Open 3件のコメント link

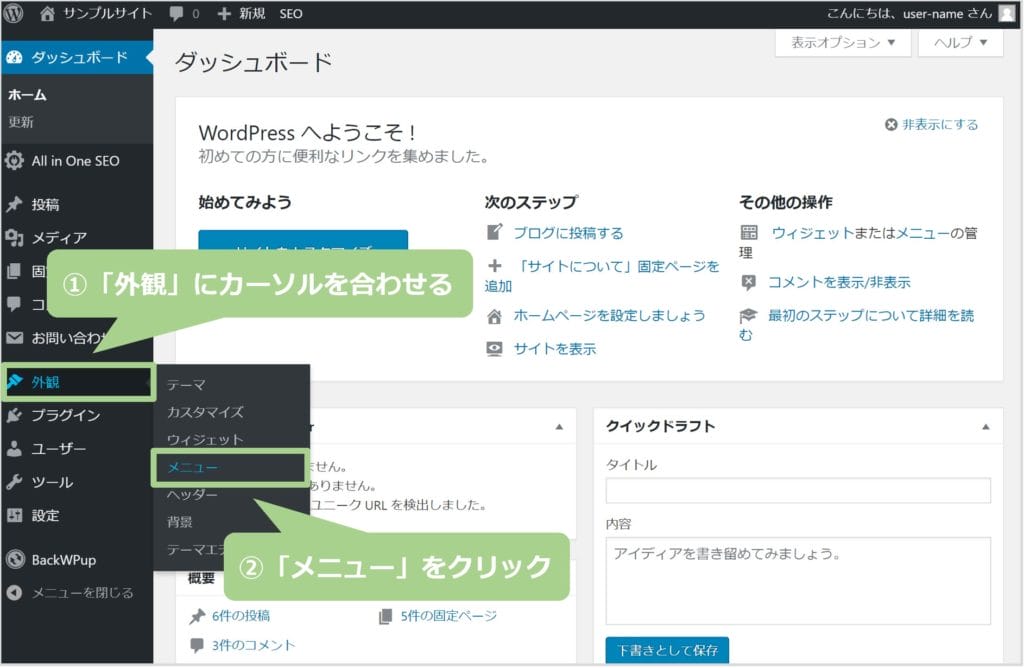(253, 645)
